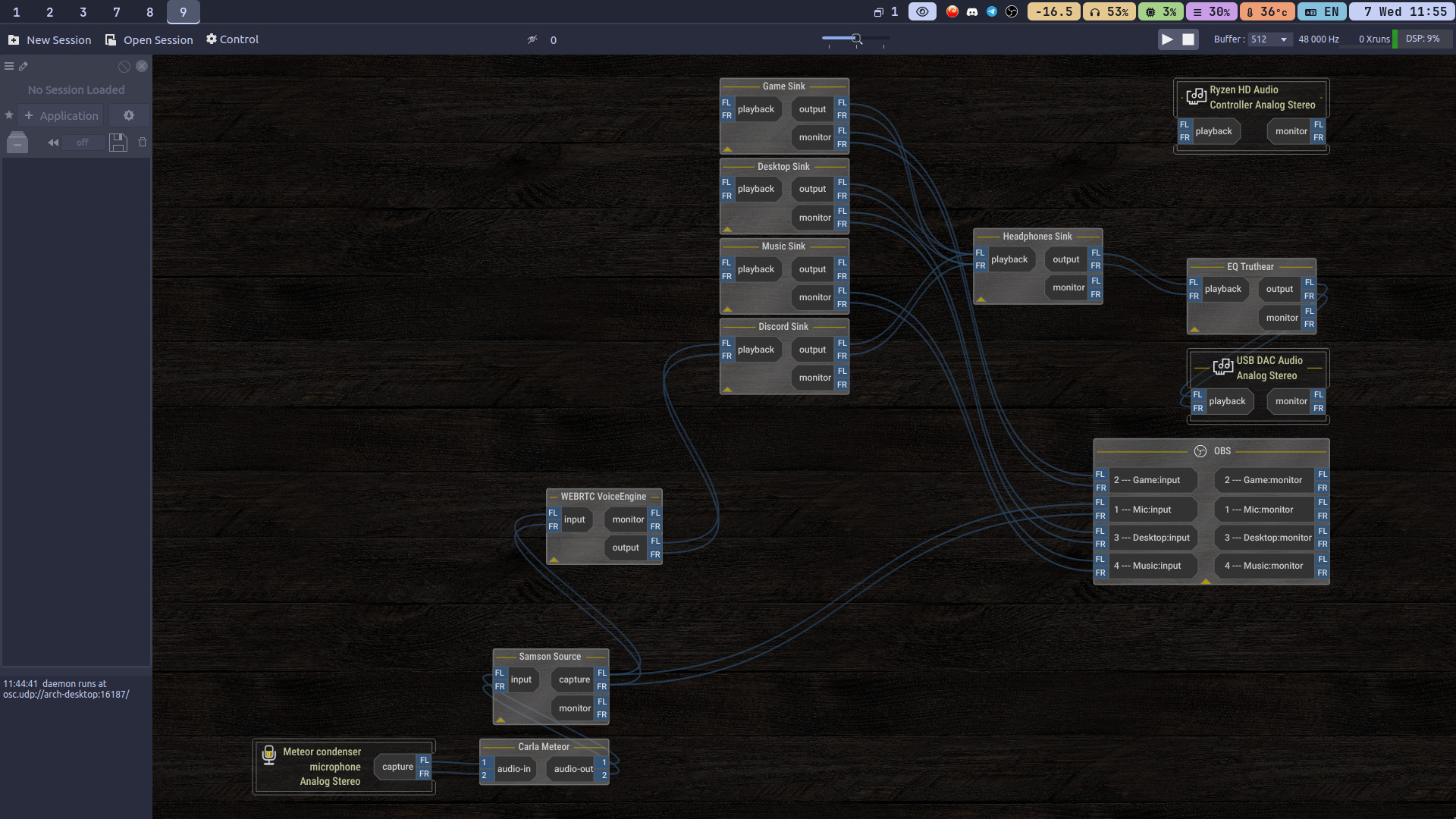Click the gear download settings icon

pyautogui.click(x=129, y=115)
